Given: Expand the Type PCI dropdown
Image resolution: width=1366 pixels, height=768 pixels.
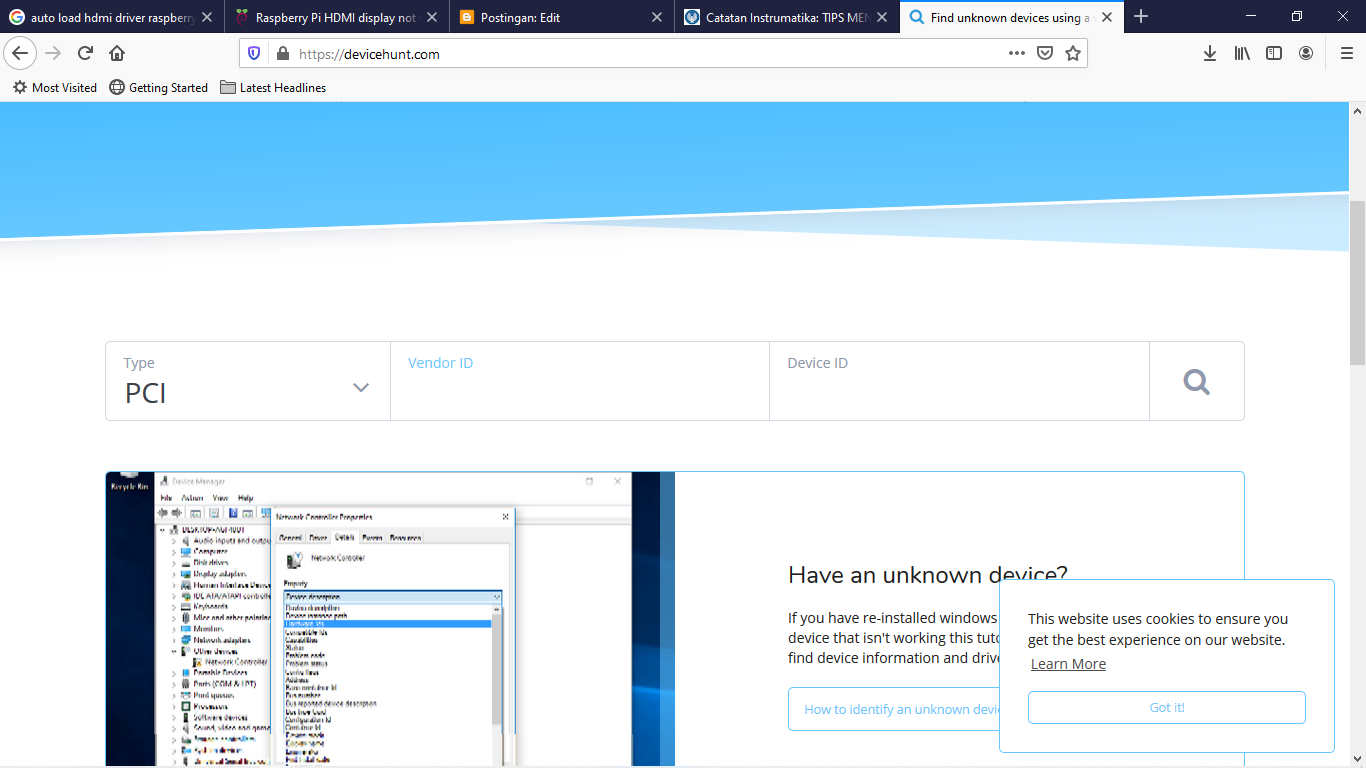Looking at the screenshot, I should click(248, 381).
